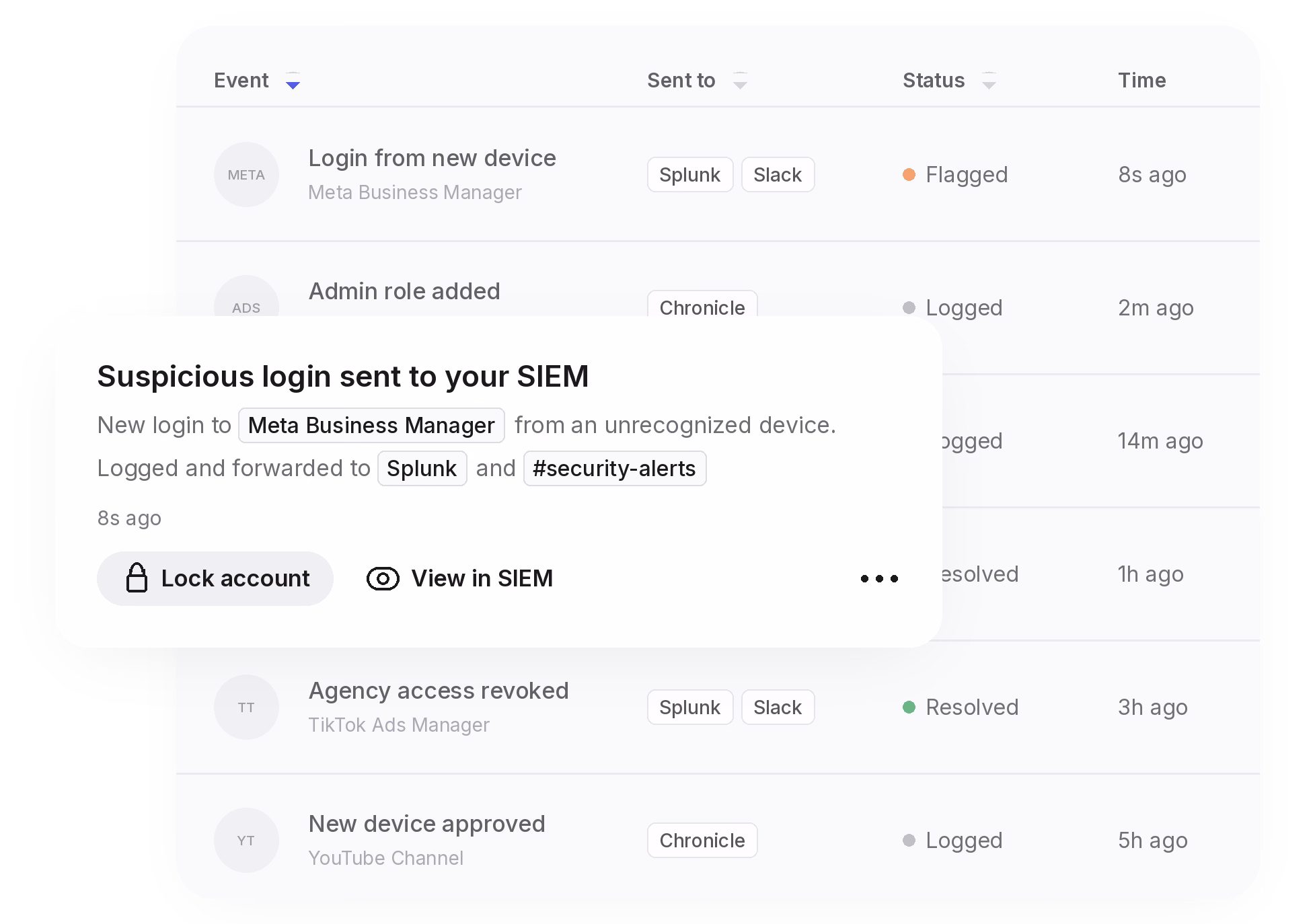Sort by the Status column arrow
The height and width of the screenshot is (924, 1313).
(x=989, y=81)
